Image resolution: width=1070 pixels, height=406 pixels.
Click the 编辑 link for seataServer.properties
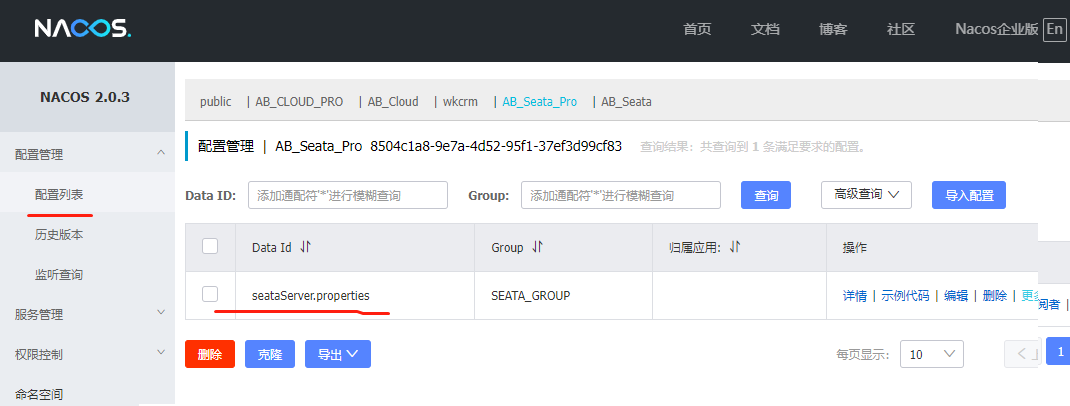pyautogui.click(x=956, y=295)
